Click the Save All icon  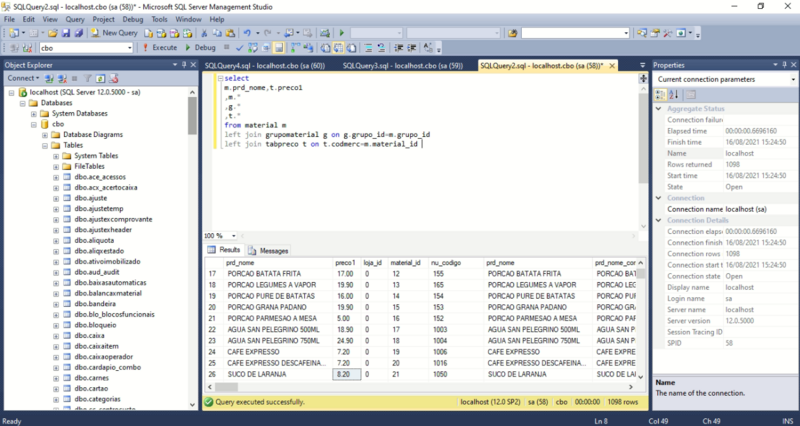click(x=79, y=33)
